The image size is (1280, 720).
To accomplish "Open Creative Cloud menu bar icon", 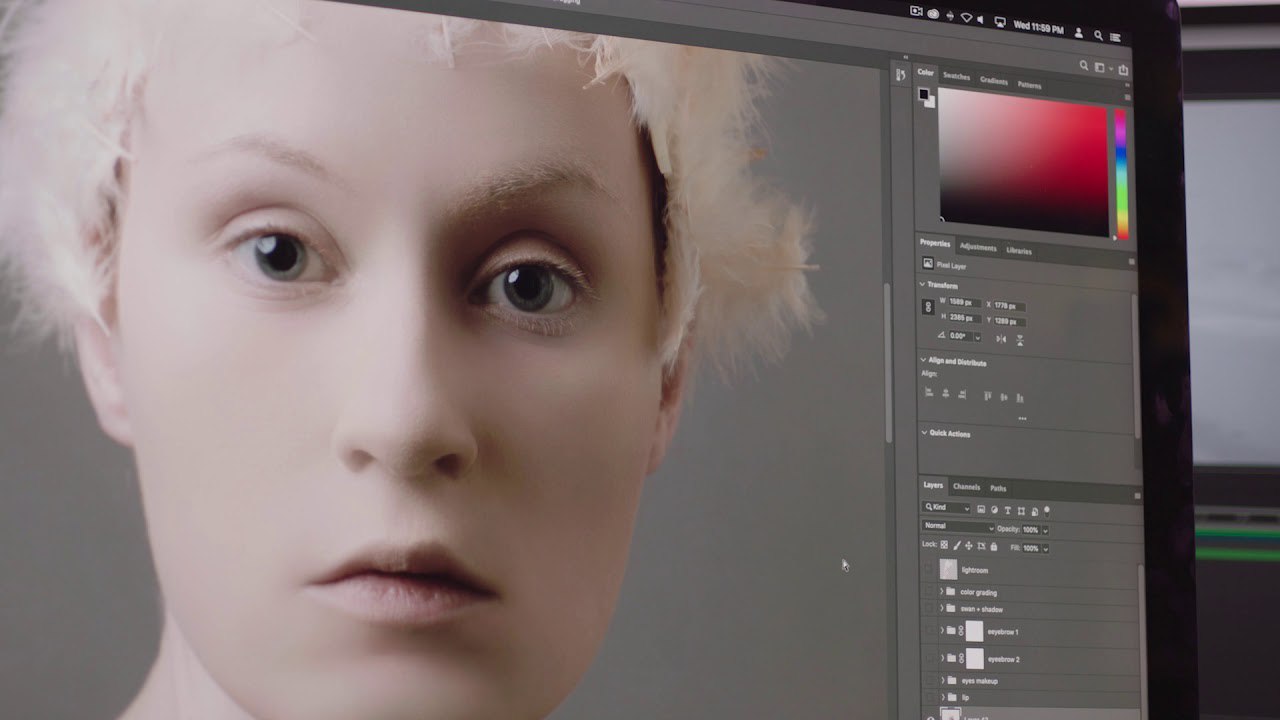I will click(934, 13).
